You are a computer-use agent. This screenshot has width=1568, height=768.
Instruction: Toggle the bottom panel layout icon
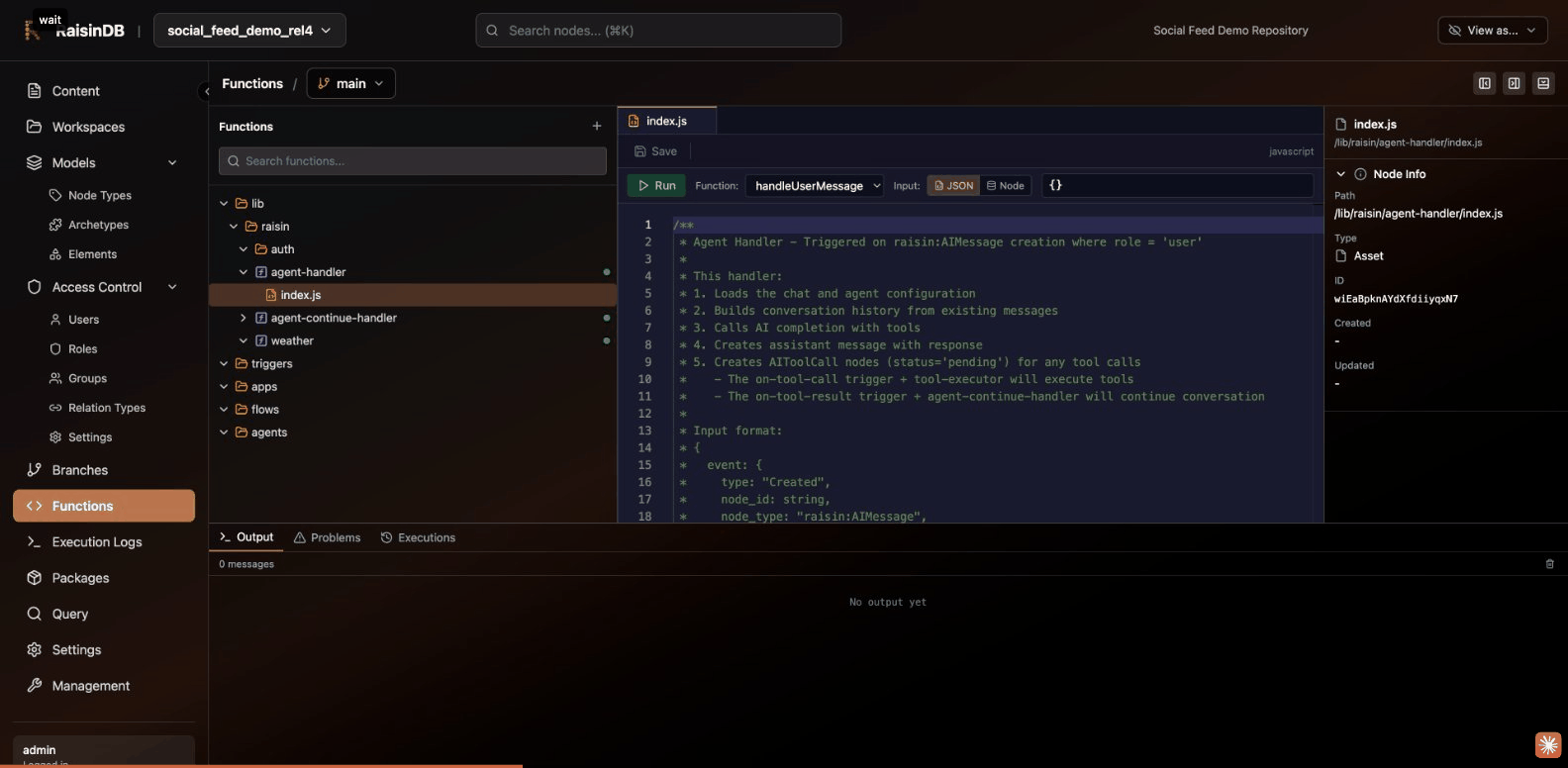pyautogui.click(x=1543, y=84)
